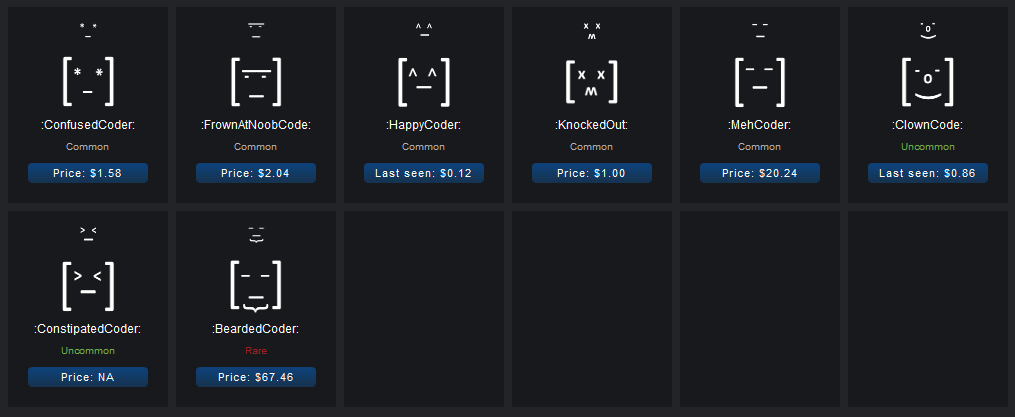Click the :KnockedOut: emoticon name label
Image resolution: width=1015 pixels, height=417 pixels.
pos(592,125)
